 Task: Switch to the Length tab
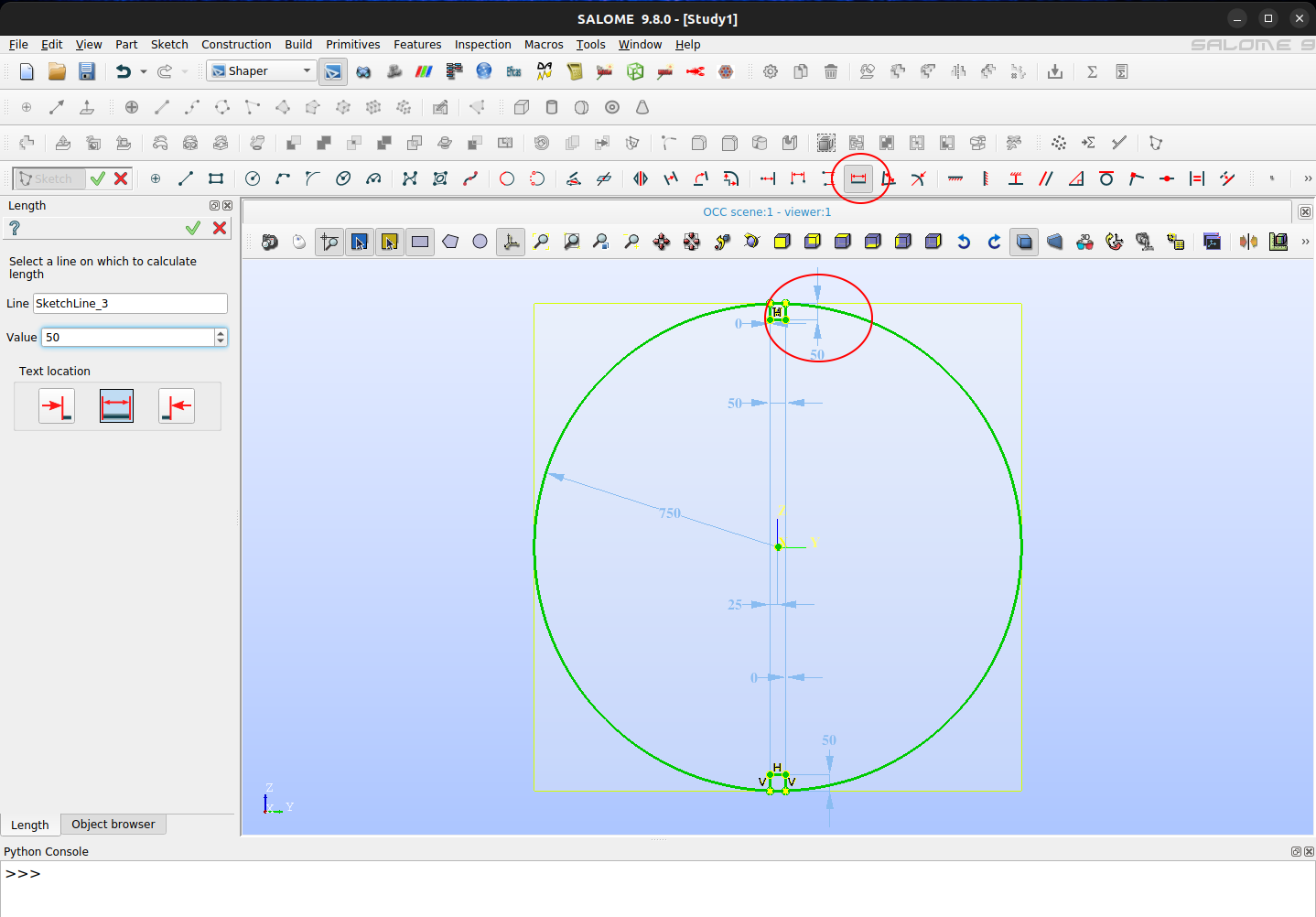[x=30, y=825]
